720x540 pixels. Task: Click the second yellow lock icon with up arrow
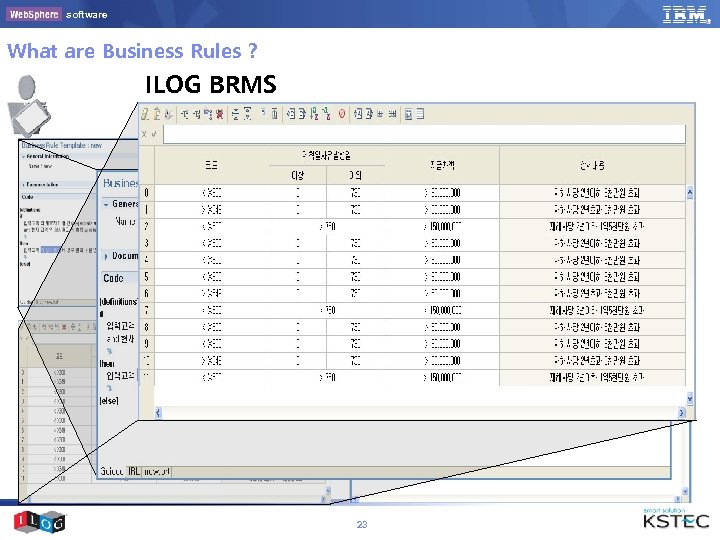157,114
